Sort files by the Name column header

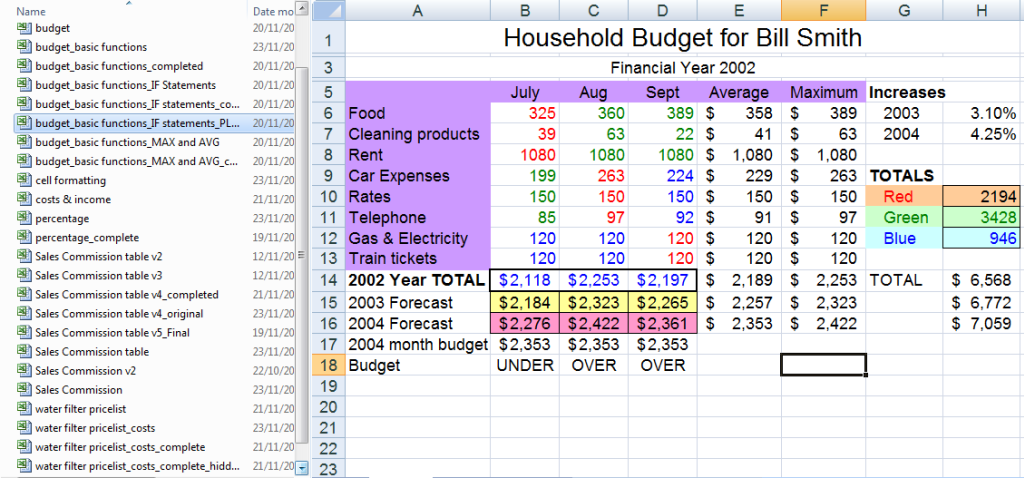[x=30, y=11]
